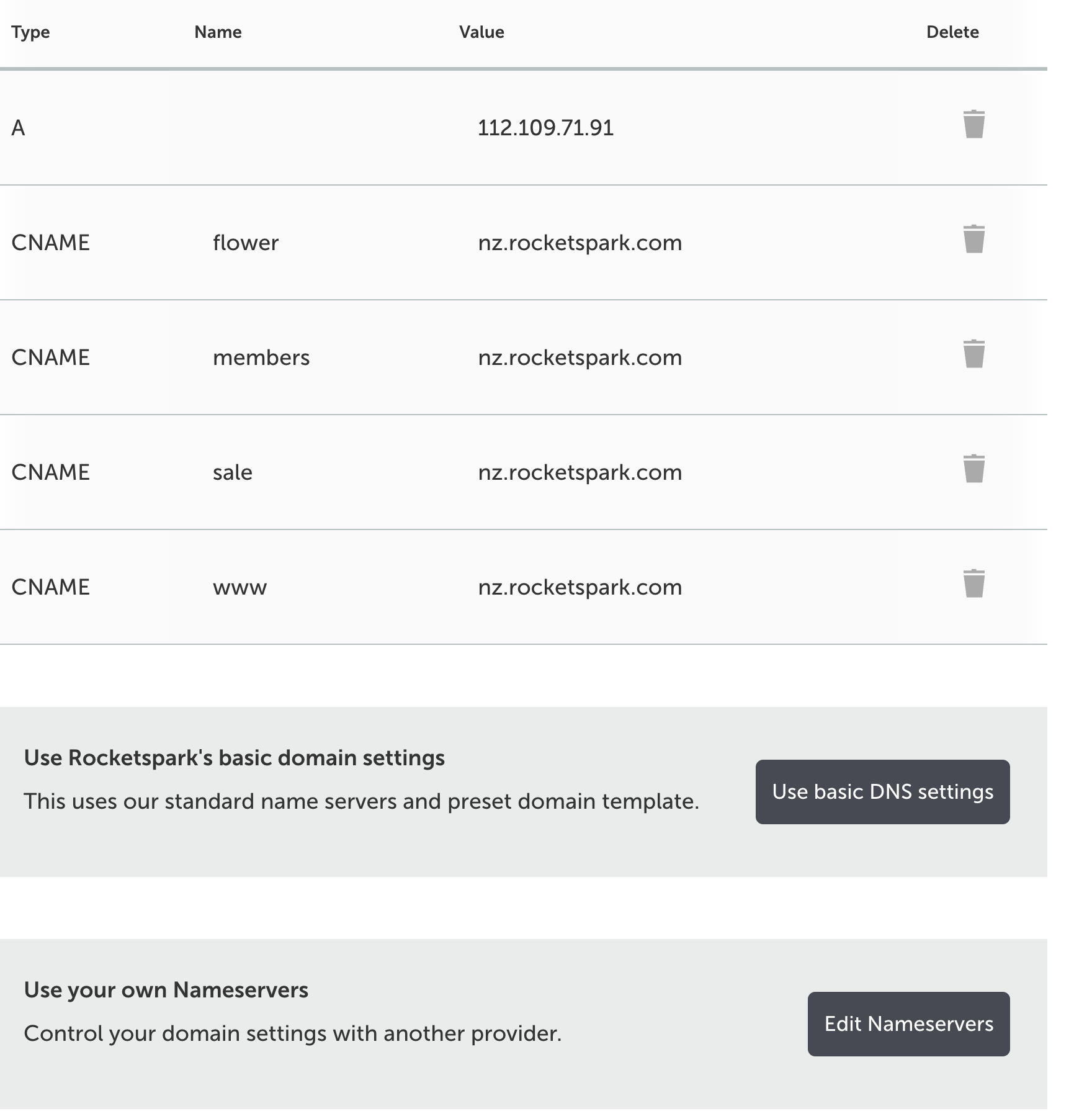
Task: Click the Name column header
Action: click(218, 32)
